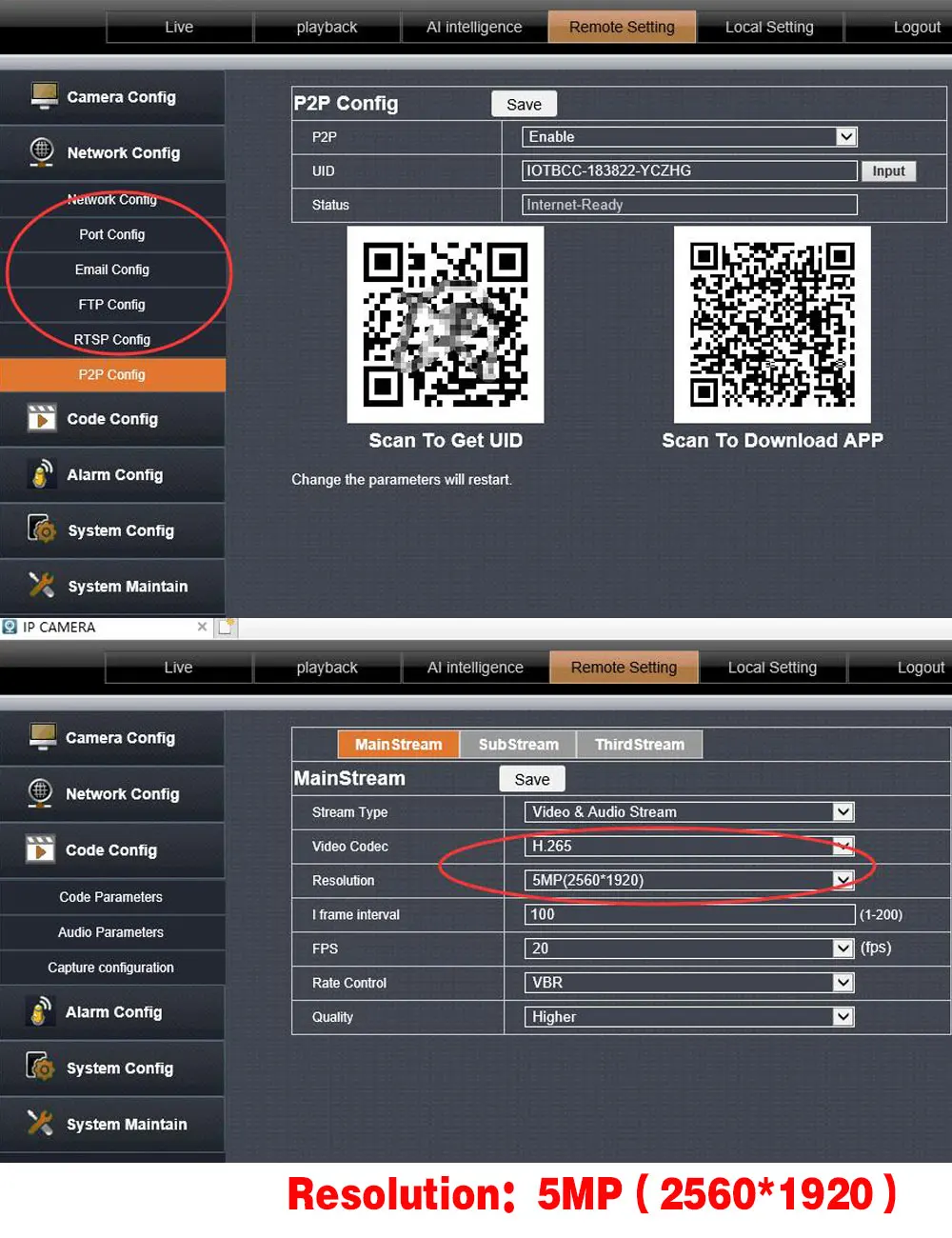
Task: Open the RTSP Config submenu item
Action: click(112, 339)
